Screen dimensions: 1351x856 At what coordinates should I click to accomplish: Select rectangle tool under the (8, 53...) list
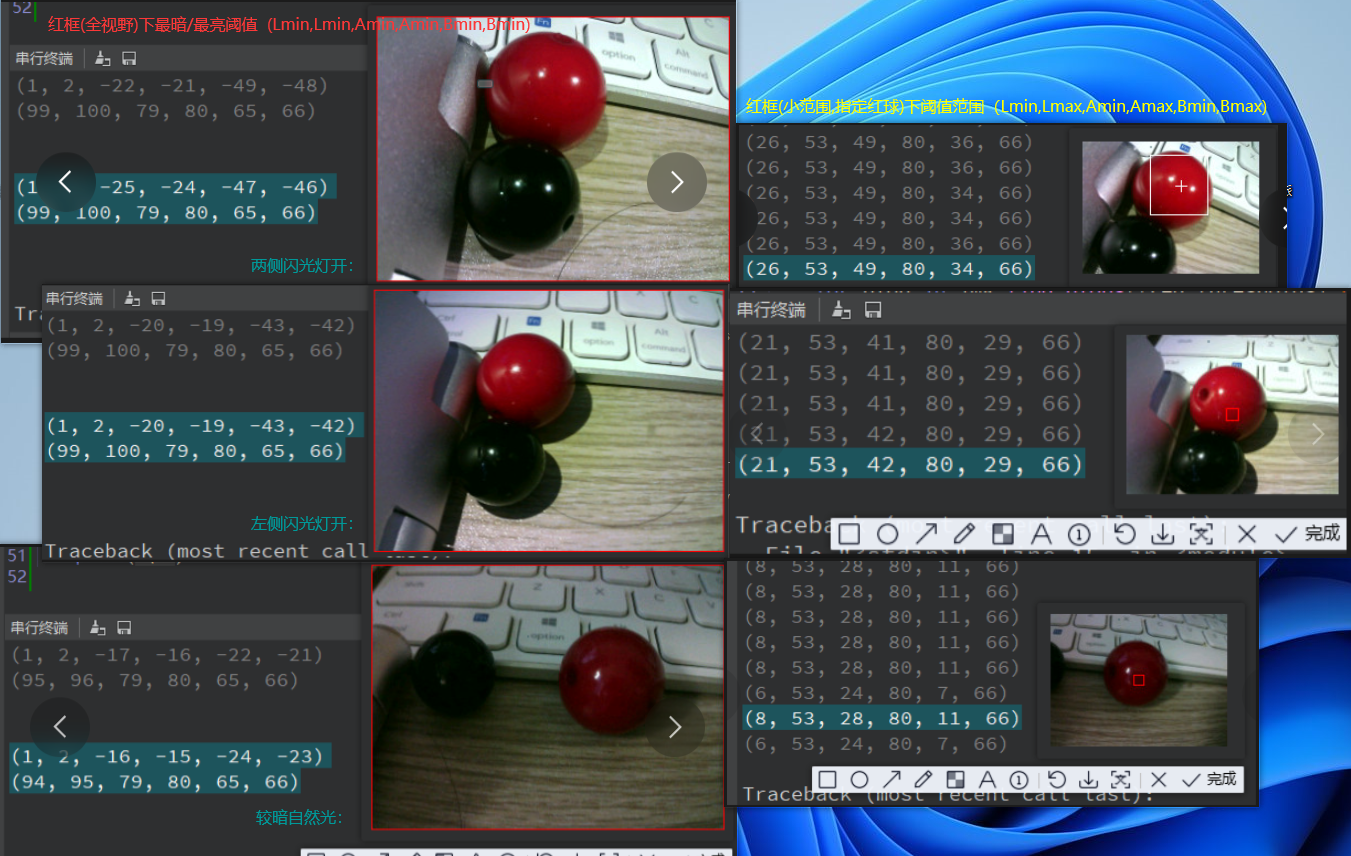826,780
